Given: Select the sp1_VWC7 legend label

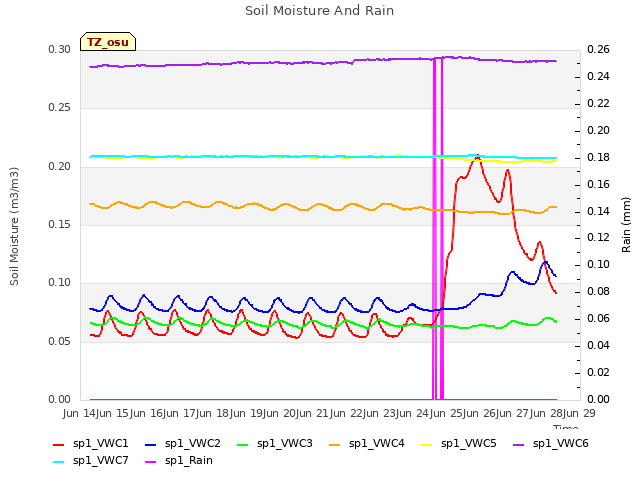Looking at the screenshot, I should click(x=100, y=461).
